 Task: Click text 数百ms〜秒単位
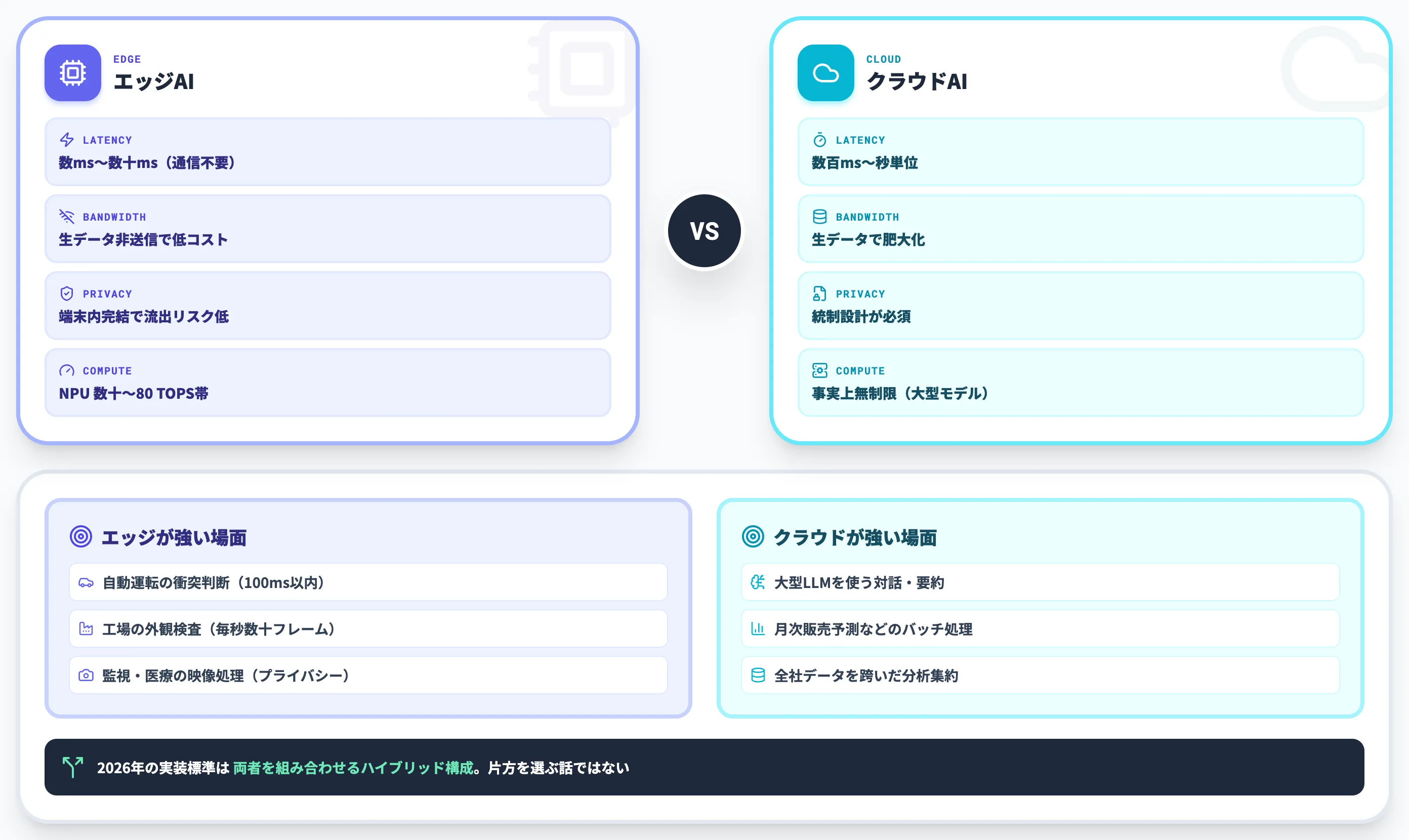(x=865, y=163)
